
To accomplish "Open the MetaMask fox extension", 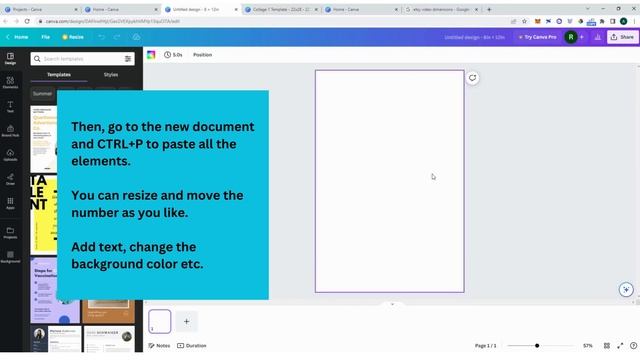I will coord(538,21).
